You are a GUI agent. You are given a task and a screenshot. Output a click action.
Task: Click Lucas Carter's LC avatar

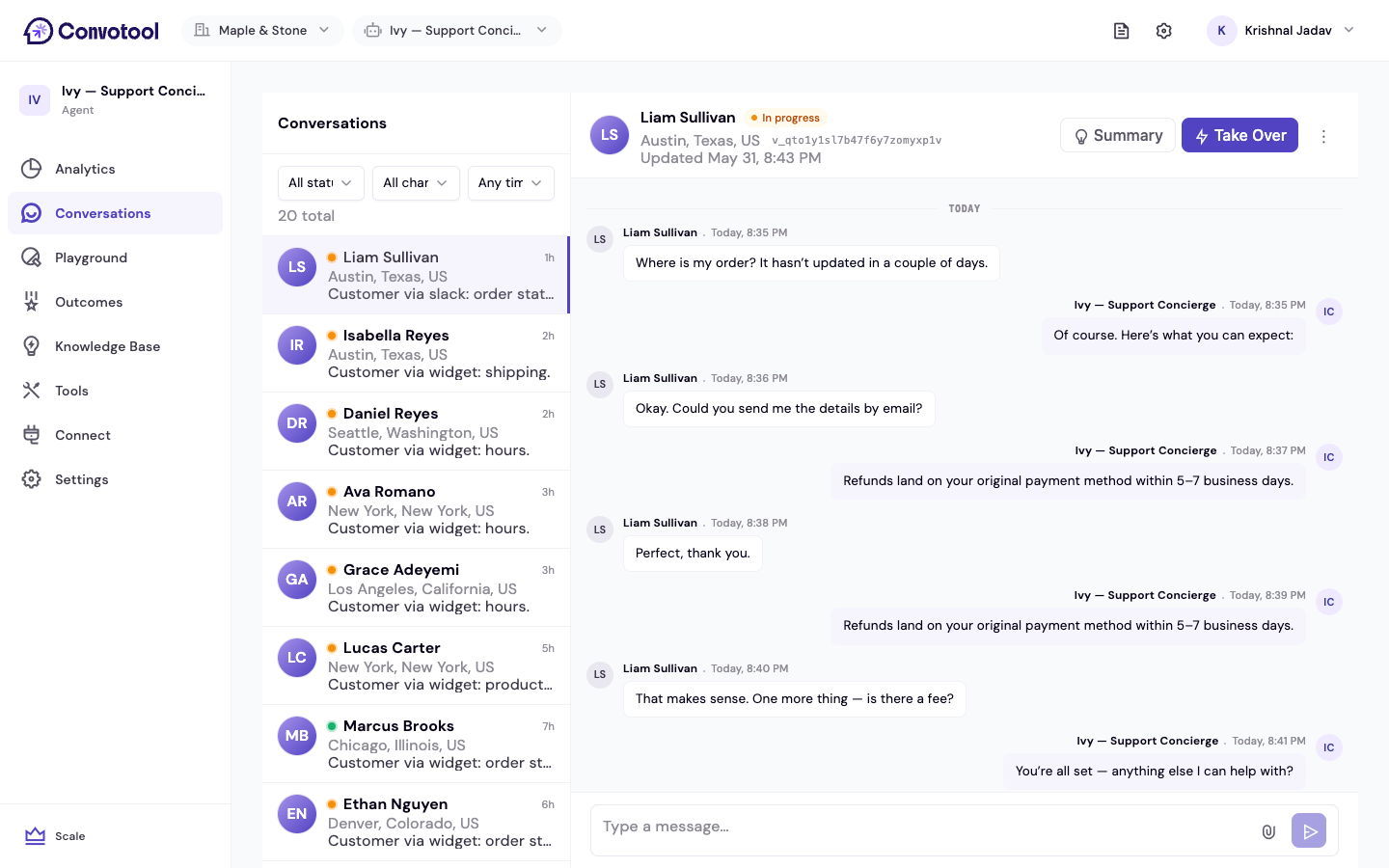click(x=297, y=658)
